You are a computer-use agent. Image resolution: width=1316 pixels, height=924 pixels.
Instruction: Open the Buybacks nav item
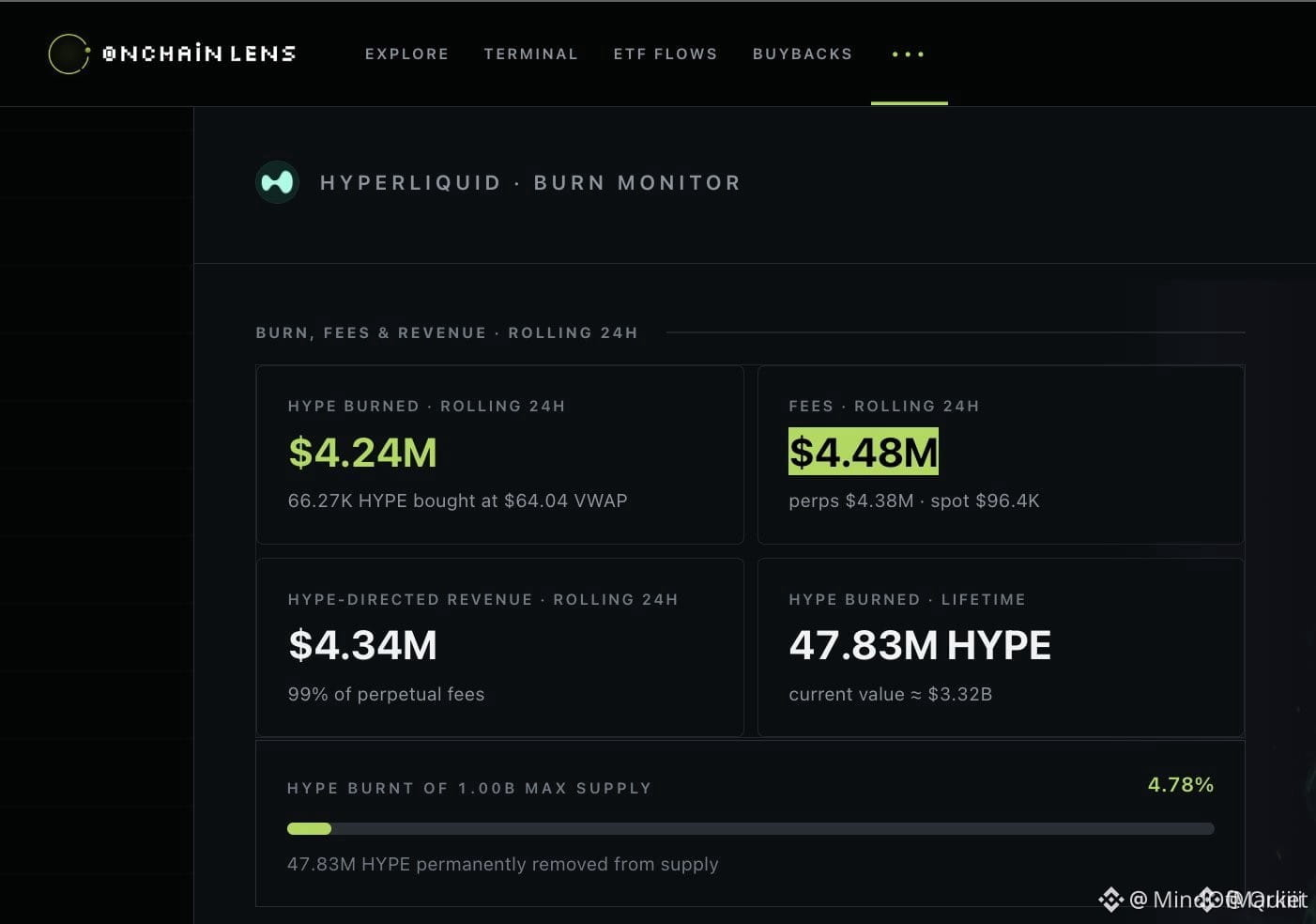803,54
